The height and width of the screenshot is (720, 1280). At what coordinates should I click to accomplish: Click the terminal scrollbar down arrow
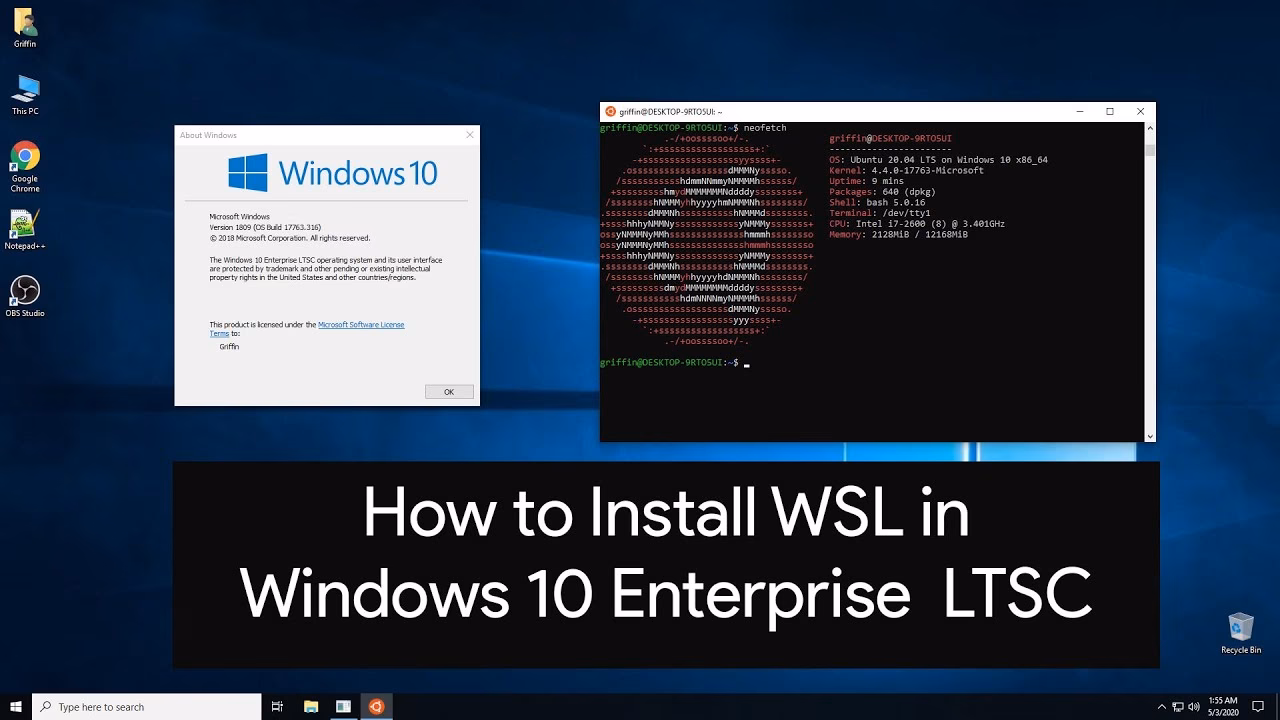coord(1150,436)
